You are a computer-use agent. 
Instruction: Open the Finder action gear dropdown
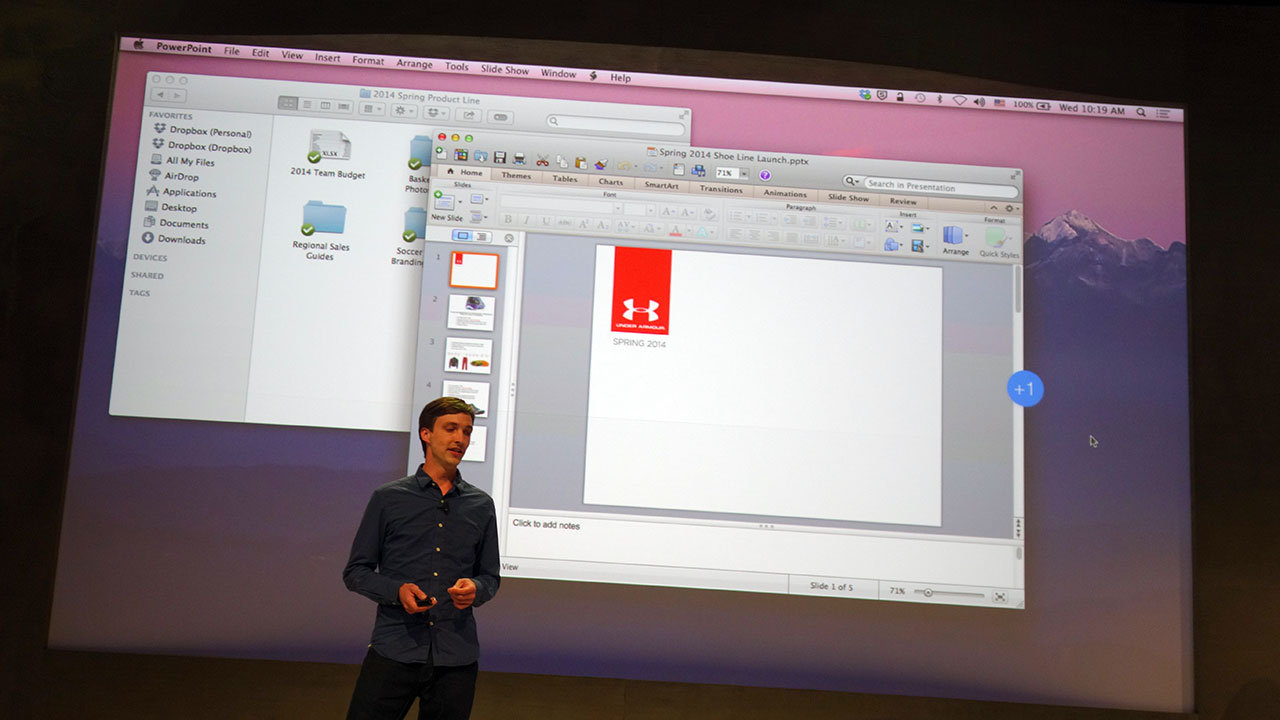pyautogui.click(x=404, y=111)
